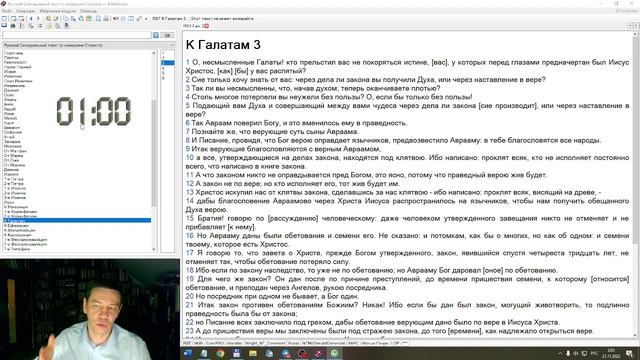The image size is (640, 360).
Task: Select К Ефесянам in the book list
Action: (x=16, y=225)
